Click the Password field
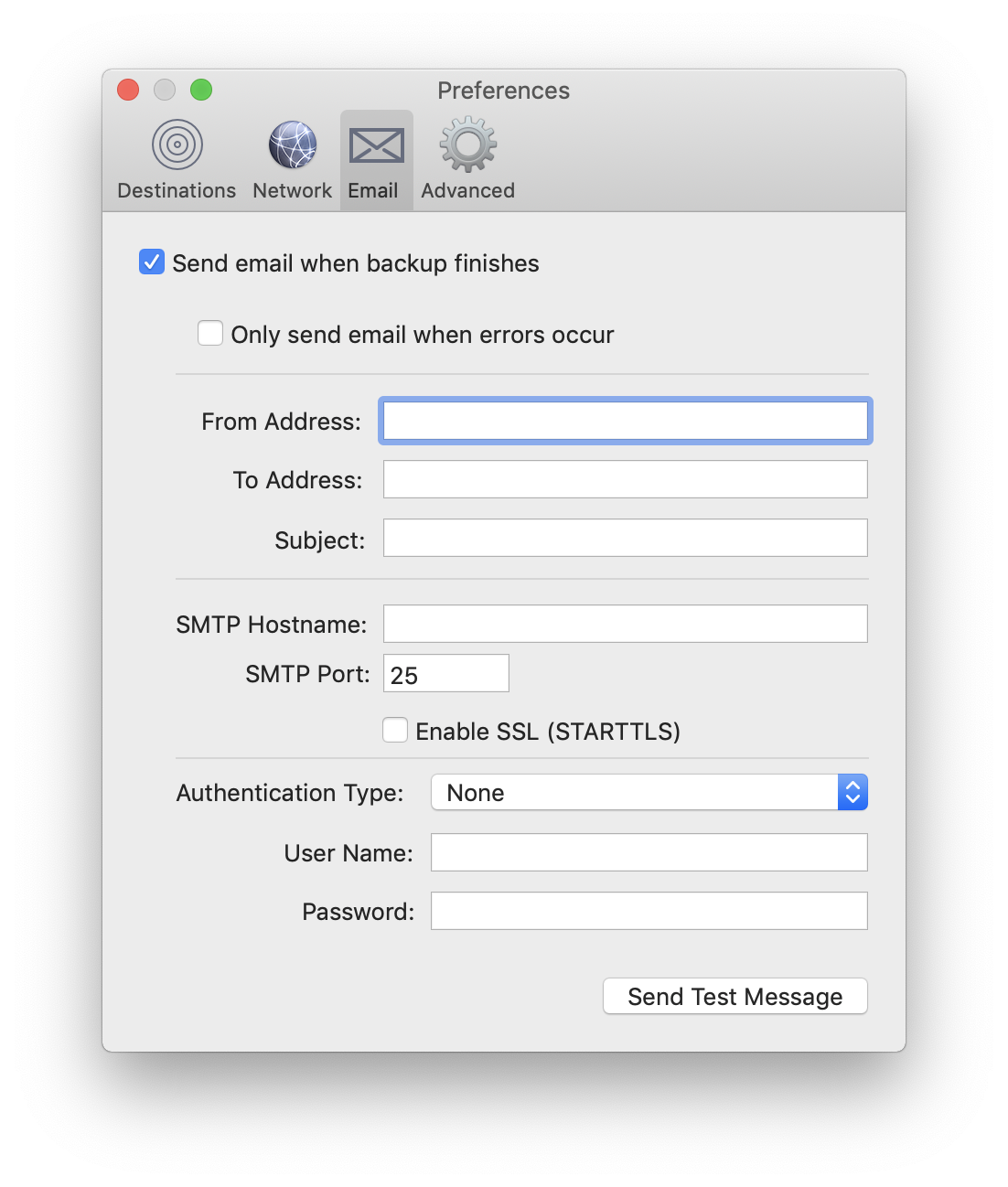 point(649,911)
